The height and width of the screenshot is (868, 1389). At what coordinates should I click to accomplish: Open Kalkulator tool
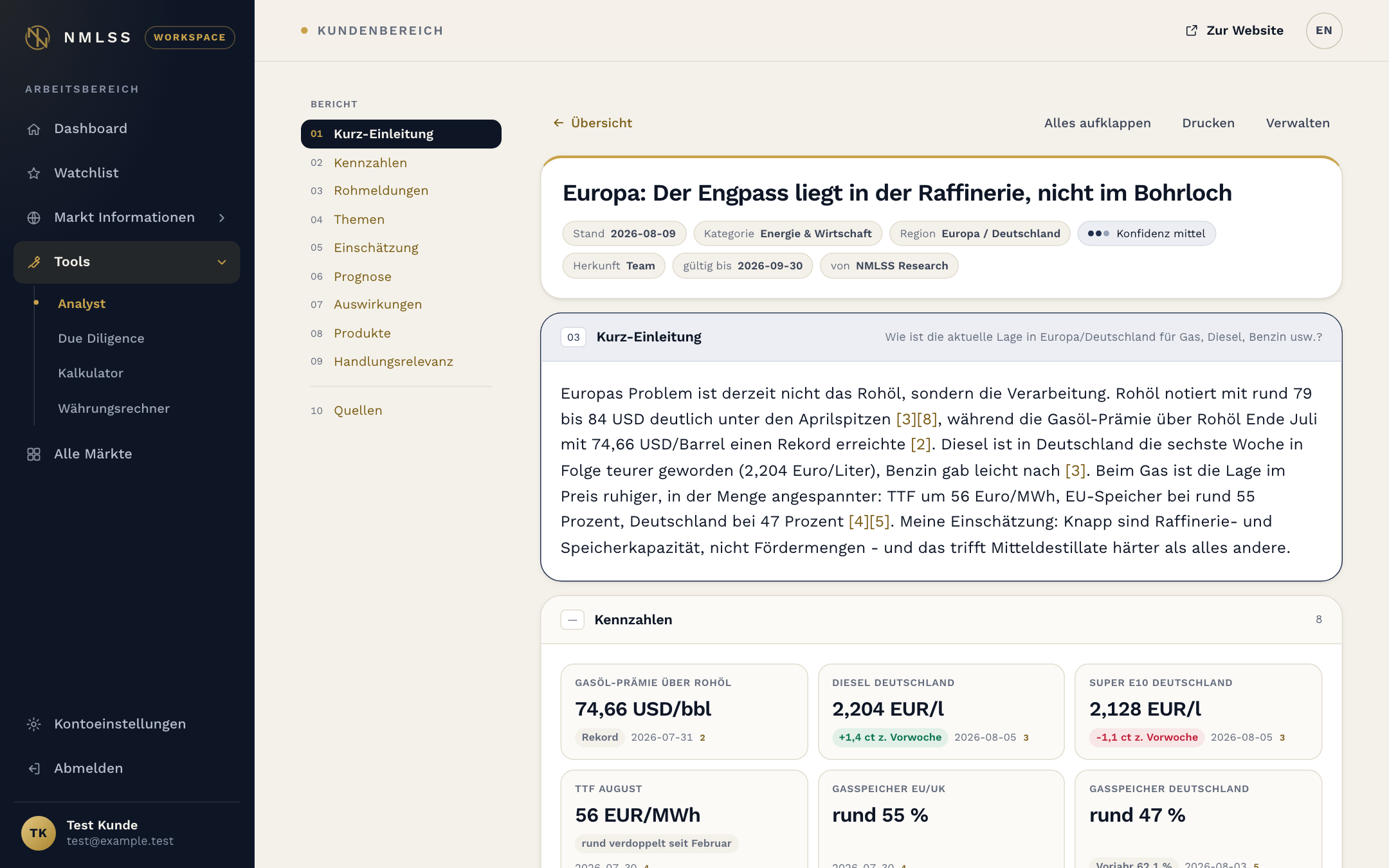click(91, 373)
